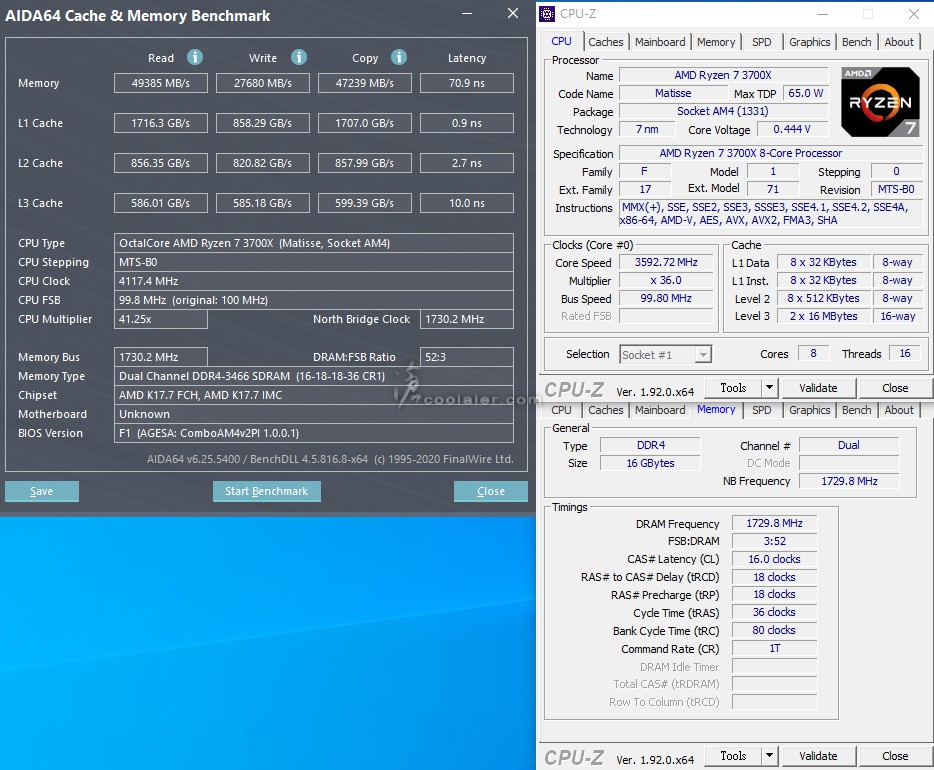This screenshot has width=934, height=770.
Task: Click the Chipset field in AIDA64
Action: click(314, 395)
